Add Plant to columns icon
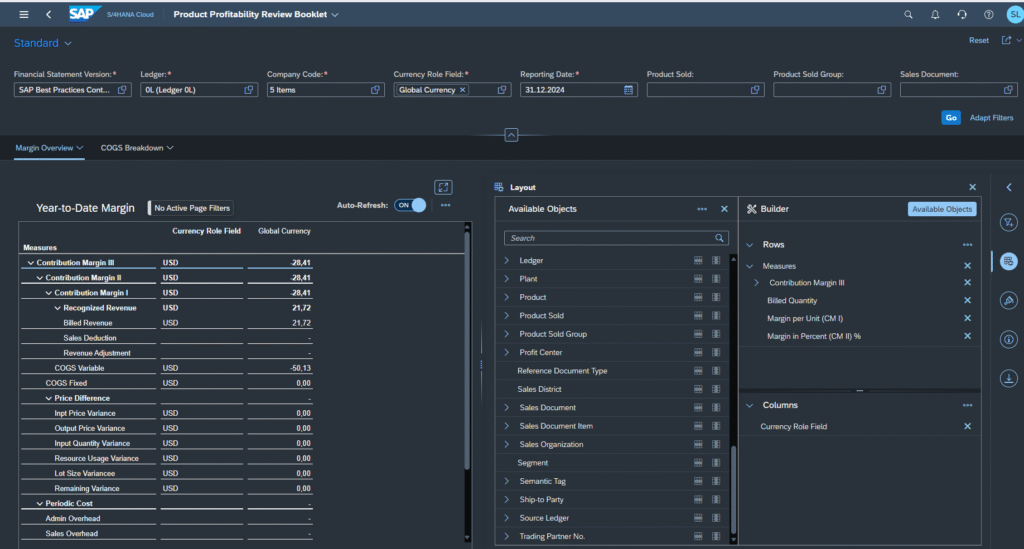 point(716,279)
